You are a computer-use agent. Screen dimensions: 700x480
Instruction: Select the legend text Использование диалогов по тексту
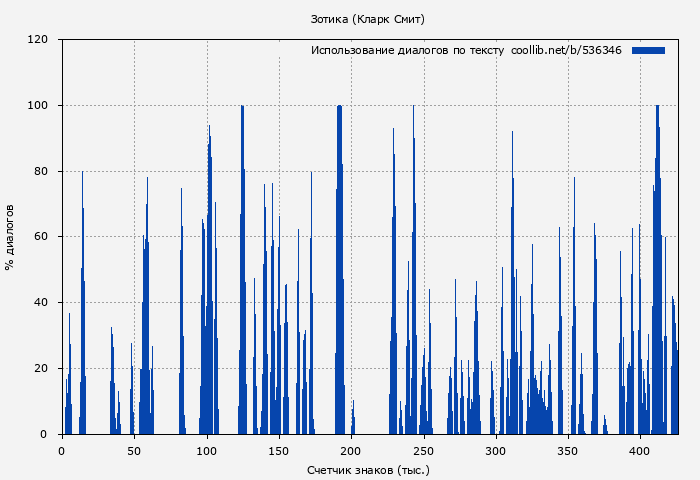(407, 50)
